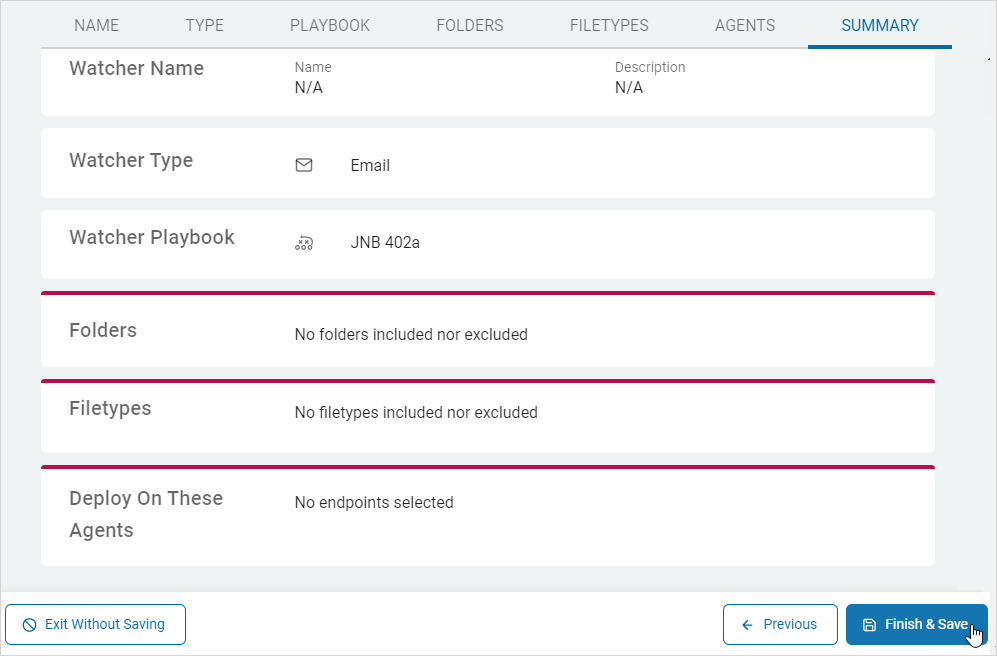Go back with the Previous button
The height and width of the screenshot is (656, 997).
click(x=780, y=624)
